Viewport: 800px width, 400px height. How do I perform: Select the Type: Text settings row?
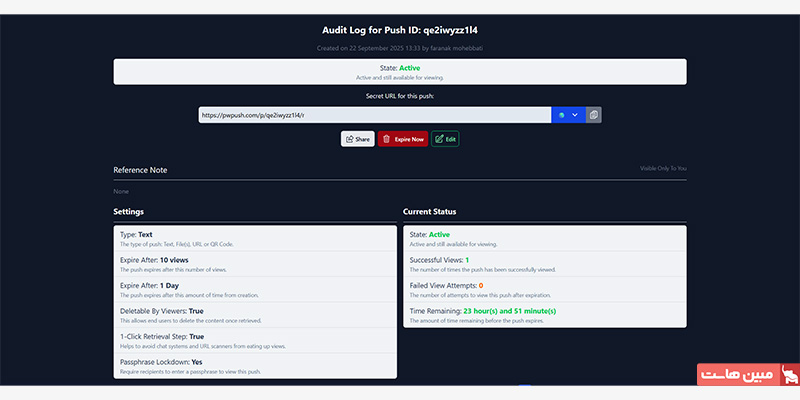pos(255,238)
